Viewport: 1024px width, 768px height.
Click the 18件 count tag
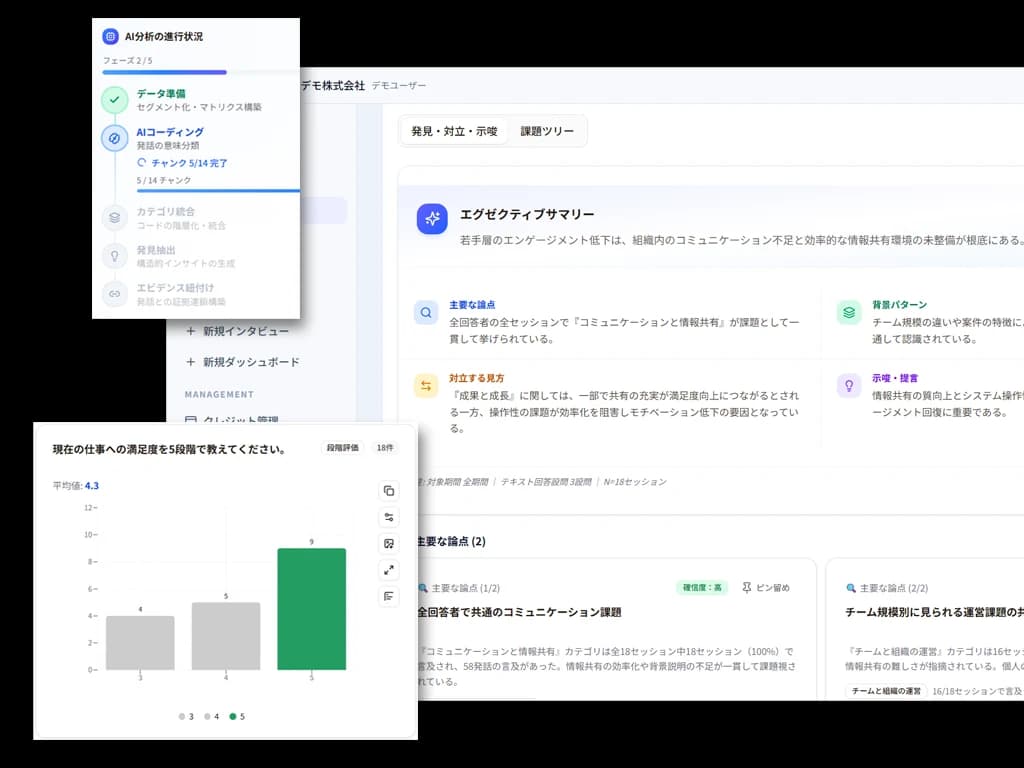[x=385, y=448]
